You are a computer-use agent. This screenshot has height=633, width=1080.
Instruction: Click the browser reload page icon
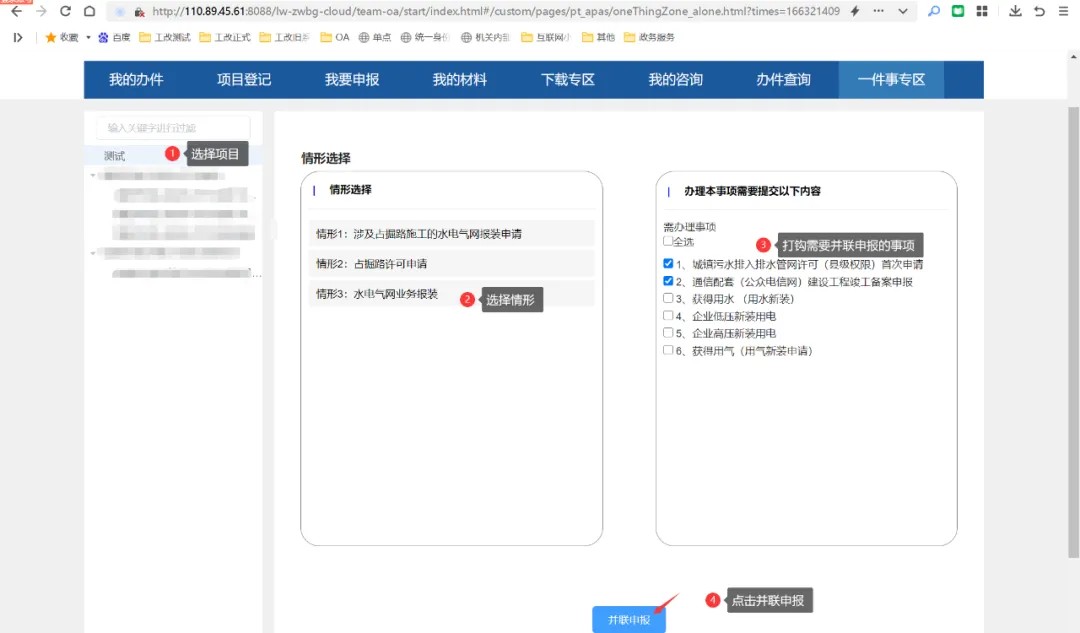tap(66, 11)
